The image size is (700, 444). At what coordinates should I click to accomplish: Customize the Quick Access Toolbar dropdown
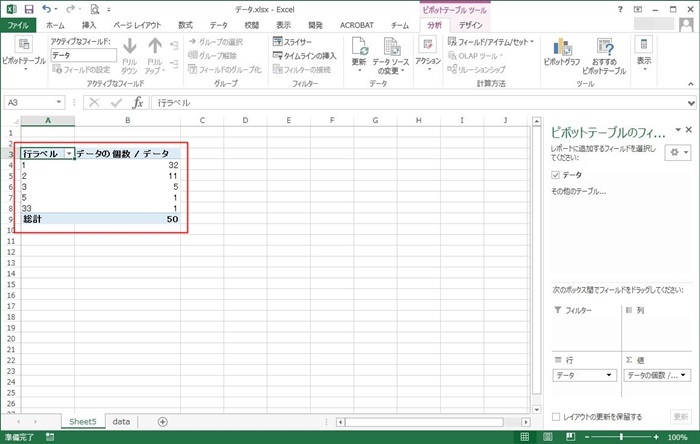pos(109,9)
